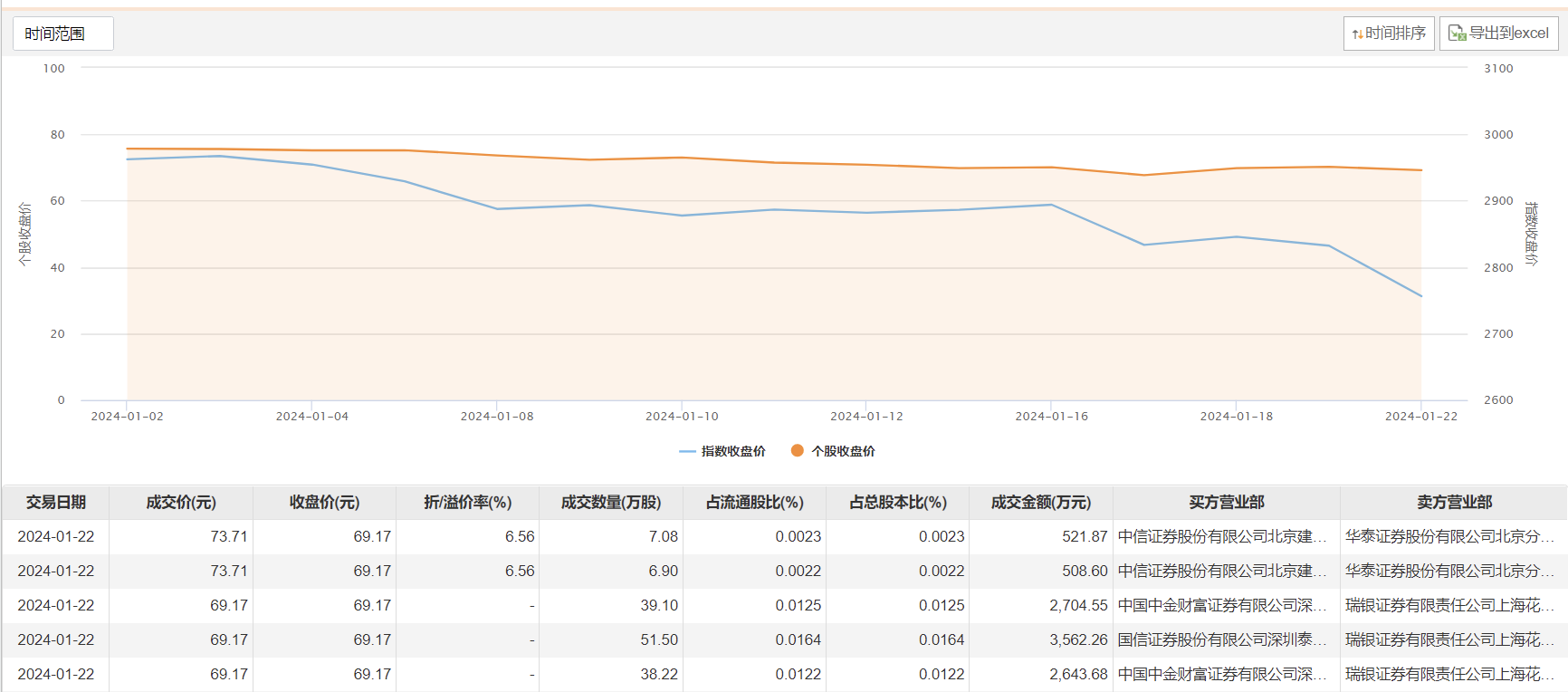Image resolution: width=1568 pixels, height=692 pixels.
Task: Select the 占流通股比(%) column header
Action: coord(754,502)
